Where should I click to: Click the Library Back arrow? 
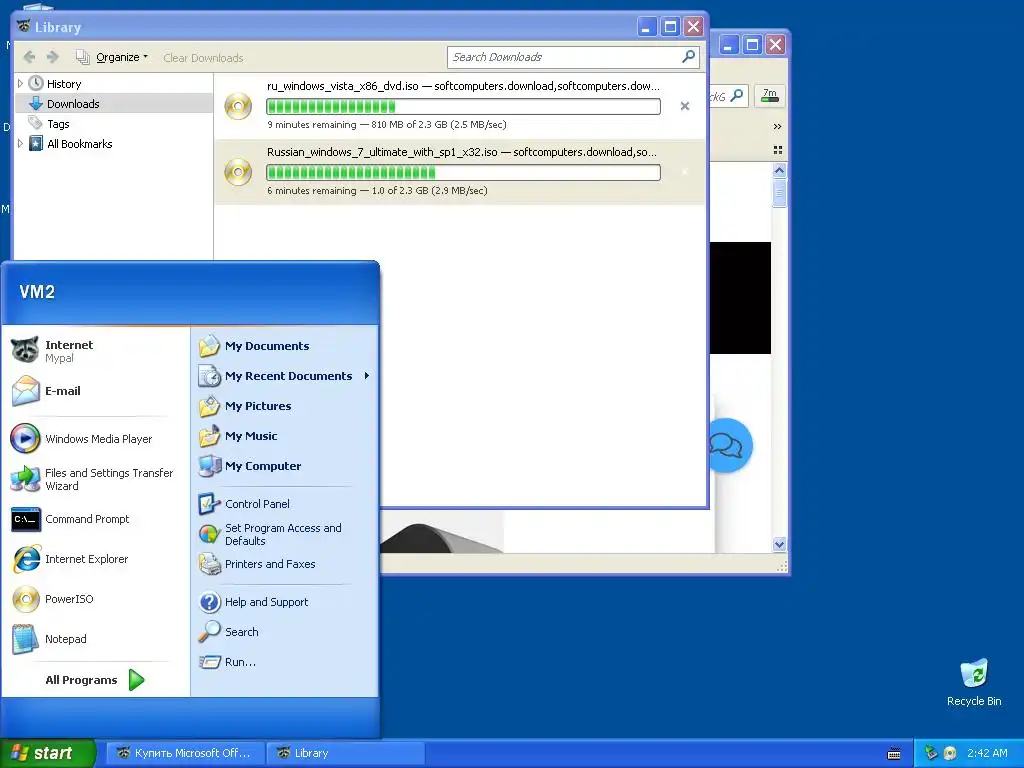(x=29, y=57)
